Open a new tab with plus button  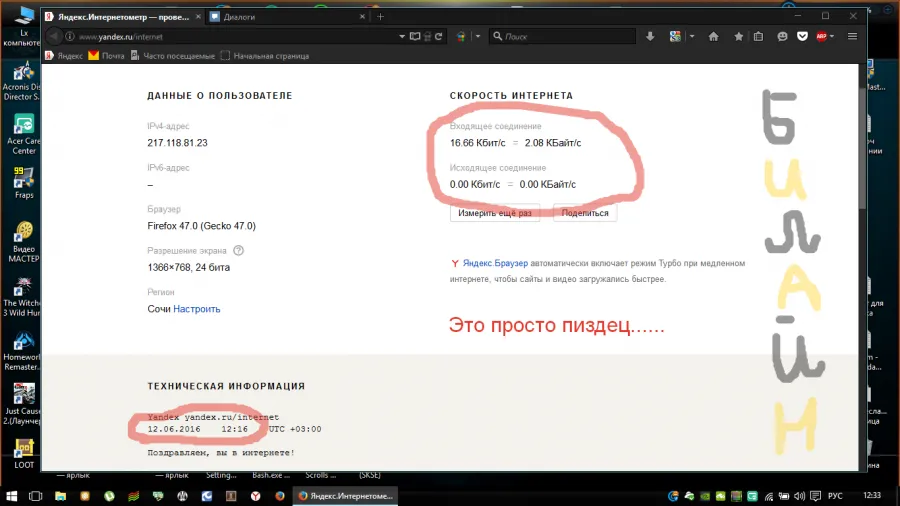380,17
